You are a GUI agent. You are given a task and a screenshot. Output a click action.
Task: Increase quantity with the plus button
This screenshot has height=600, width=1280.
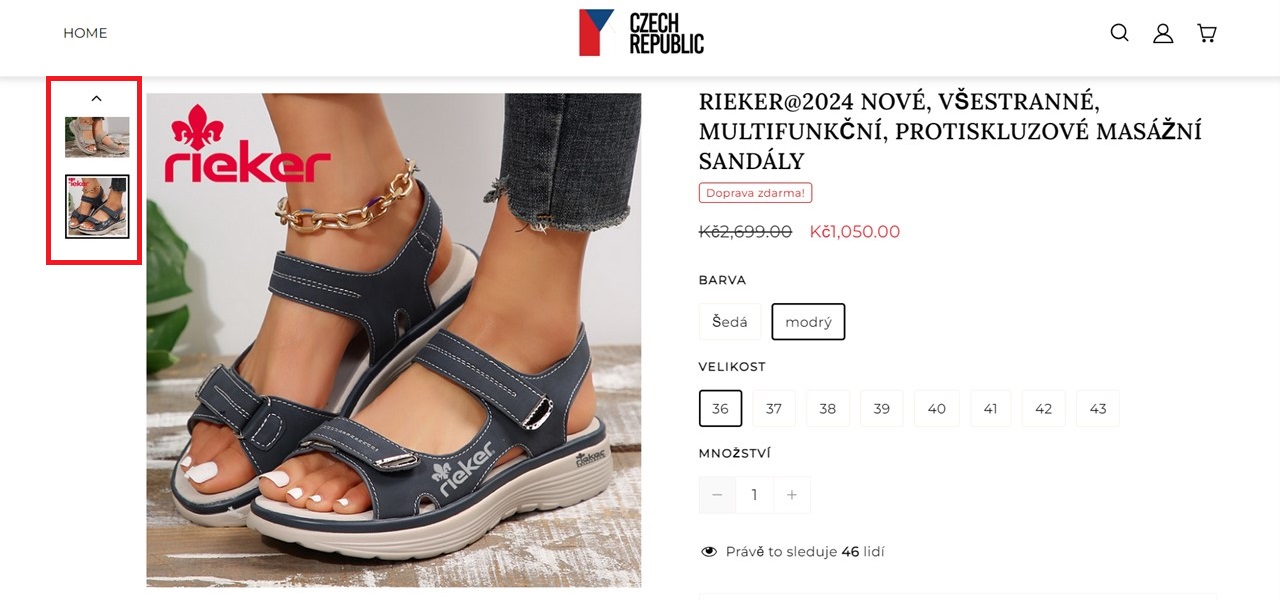tap(792, 495)
